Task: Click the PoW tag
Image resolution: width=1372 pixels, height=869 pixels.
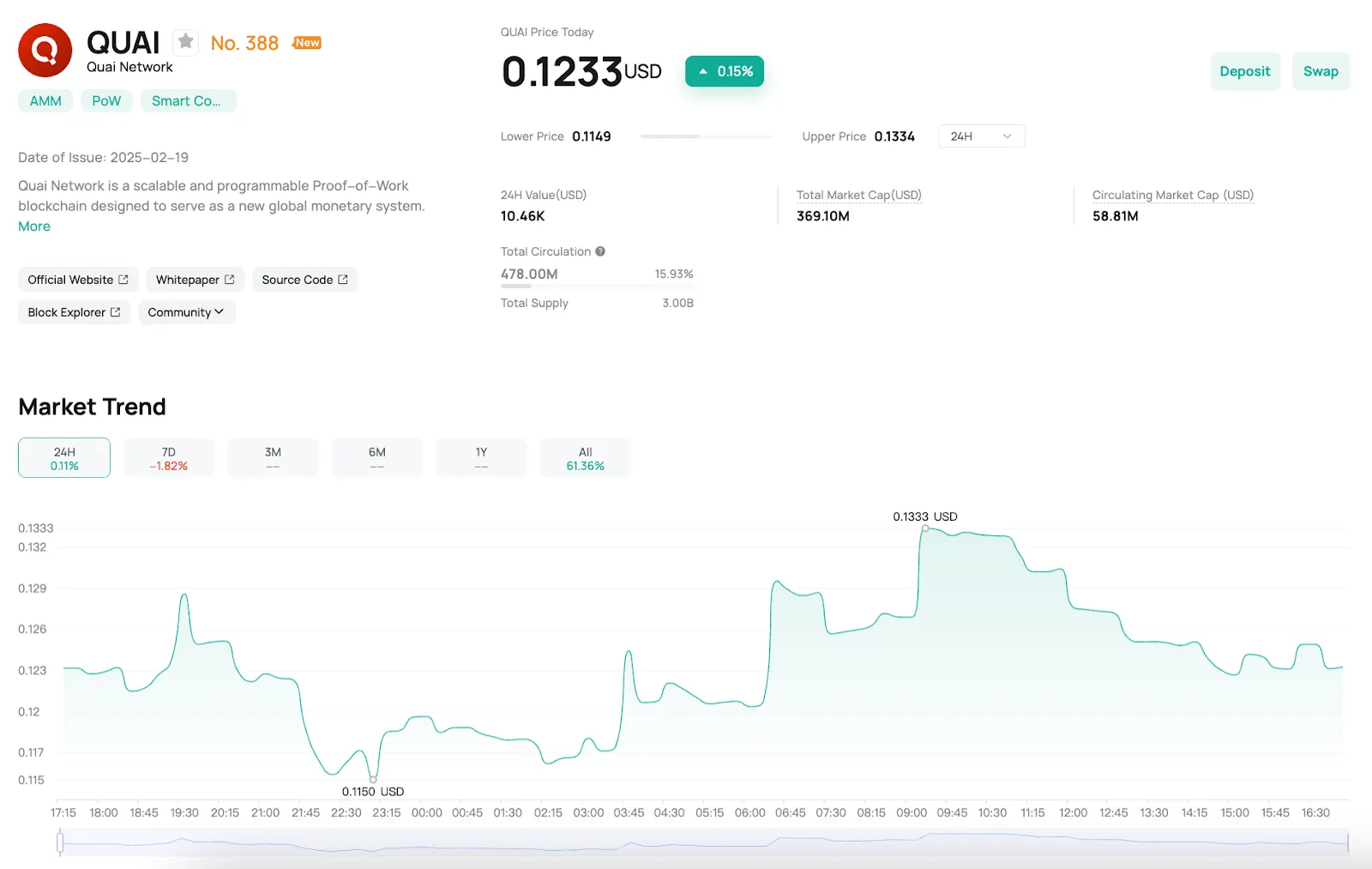Action: 106,101
